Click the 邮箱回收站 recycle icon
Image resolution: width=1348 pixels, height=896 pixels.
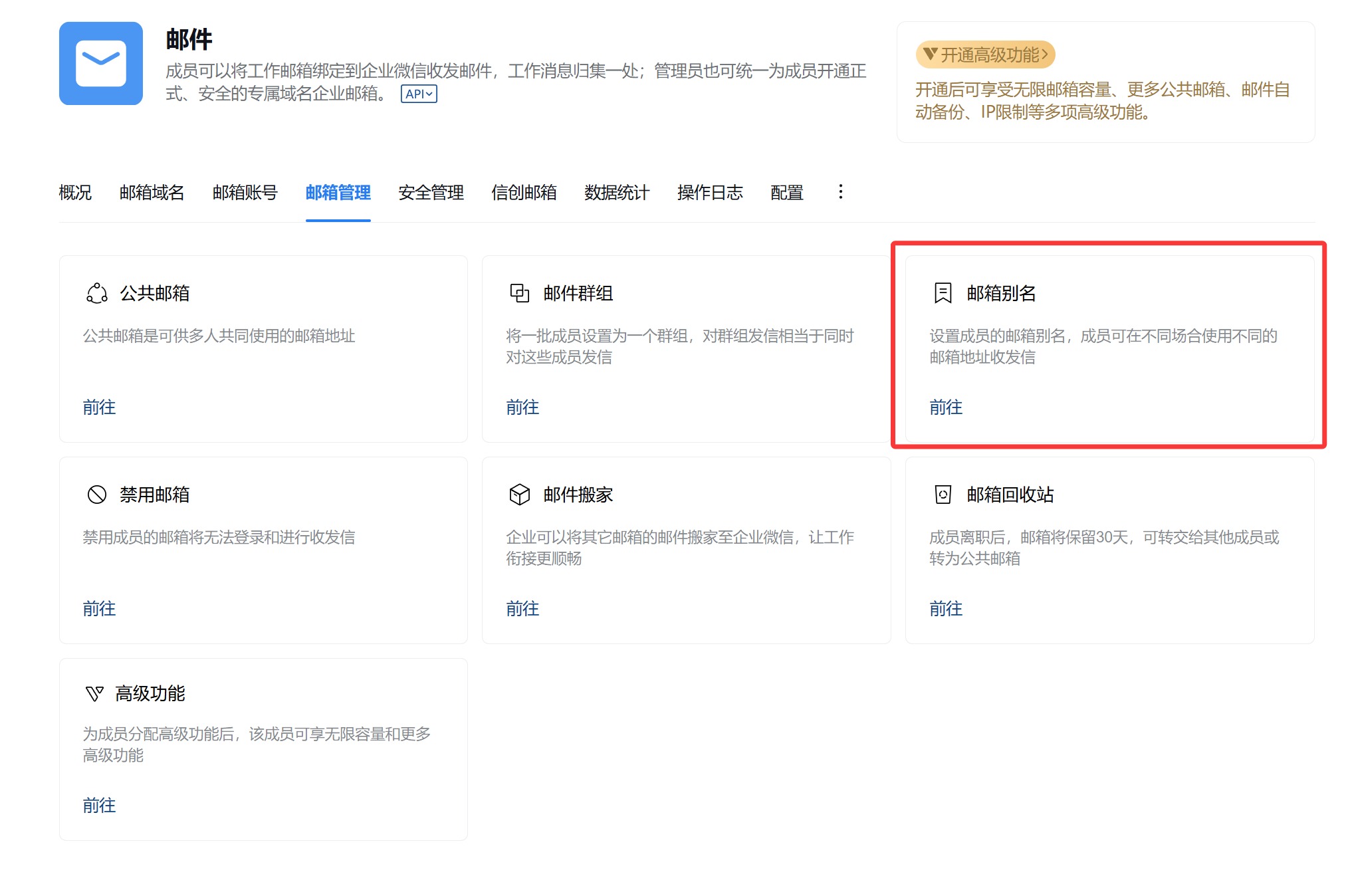click(943, 495)
